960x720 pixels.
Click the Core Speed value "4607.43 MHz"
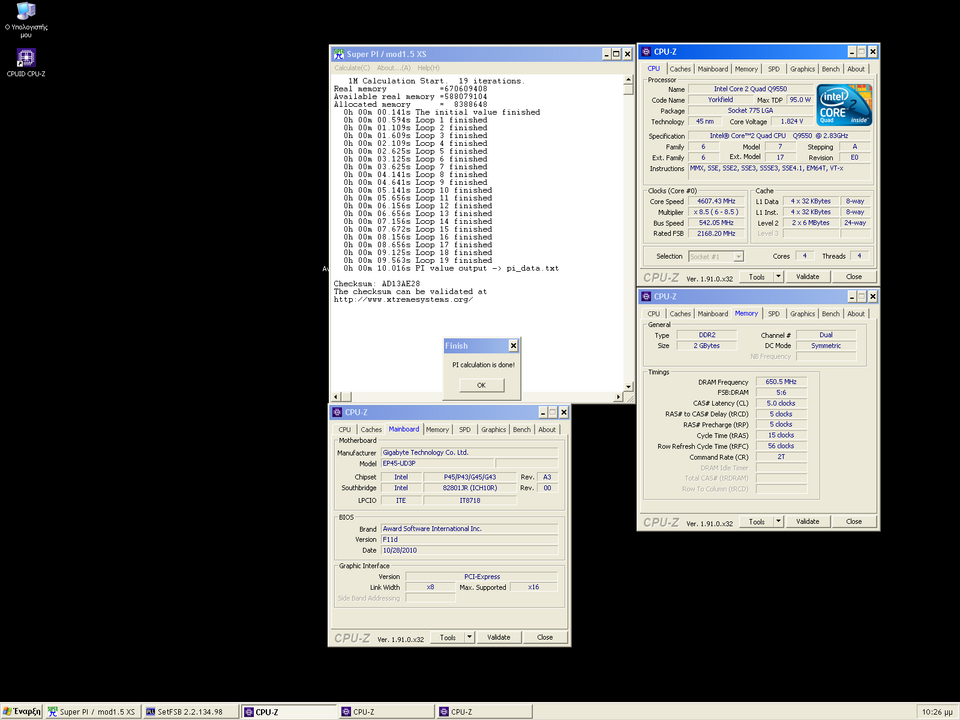(x=716, y=201)
